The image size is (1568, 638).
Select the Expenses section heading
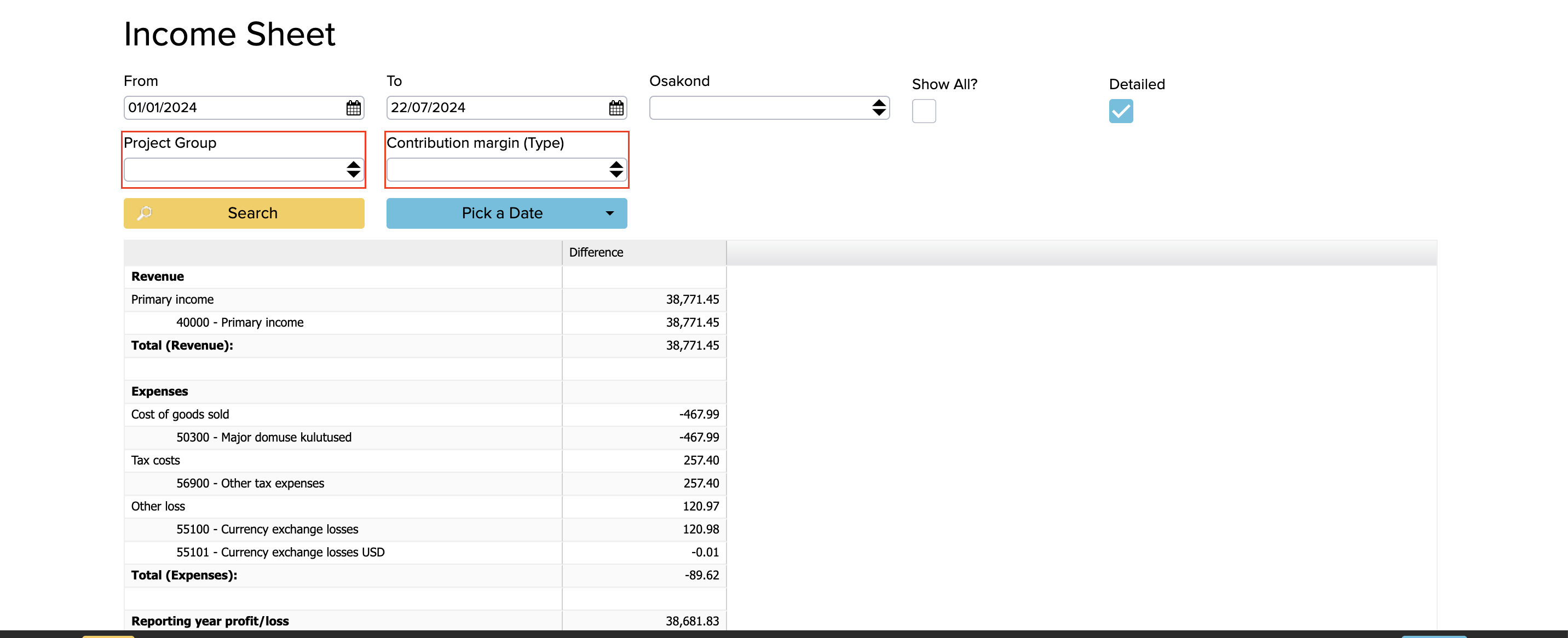click(x=425, y=392)
